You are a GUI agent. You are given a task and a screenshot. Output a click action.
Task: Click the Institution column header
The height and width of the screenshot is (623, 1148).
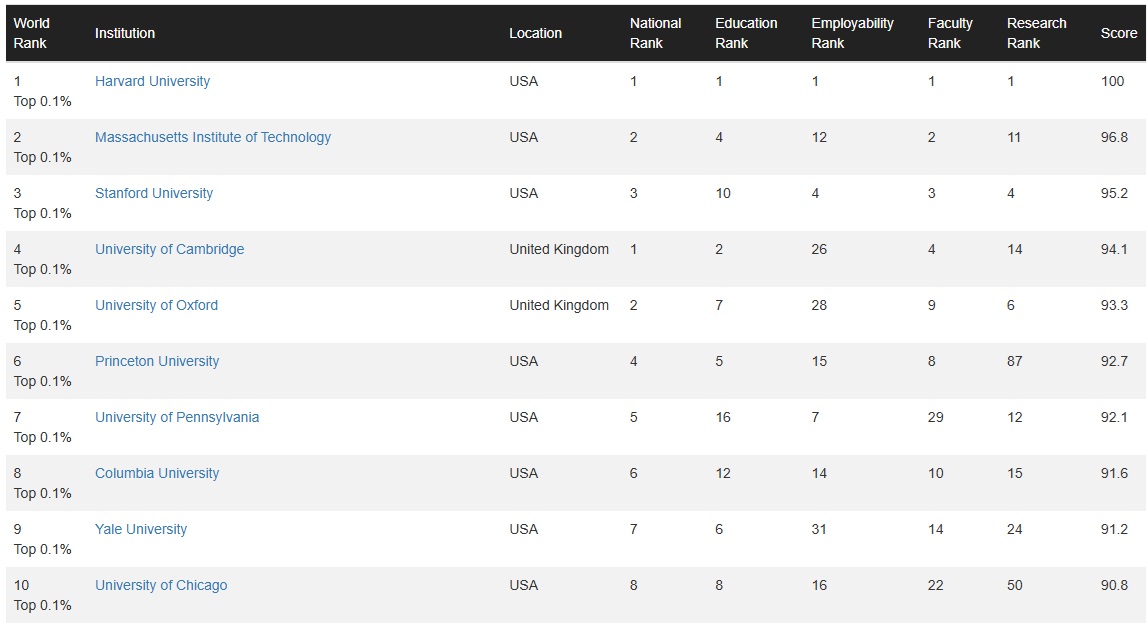pyautogui.click(x=125, y=33)
